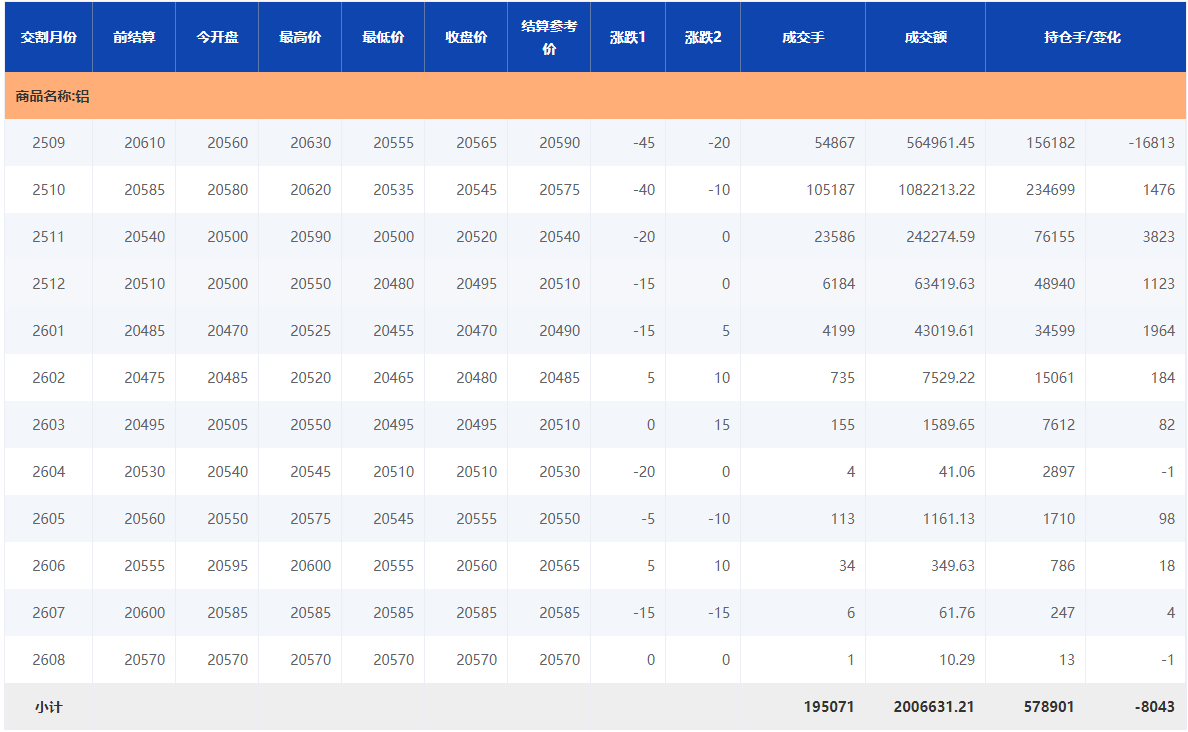The image size is (1188, 732).
Task: Click the 商品名称:铝 group row label
Action: coord(52,97)
